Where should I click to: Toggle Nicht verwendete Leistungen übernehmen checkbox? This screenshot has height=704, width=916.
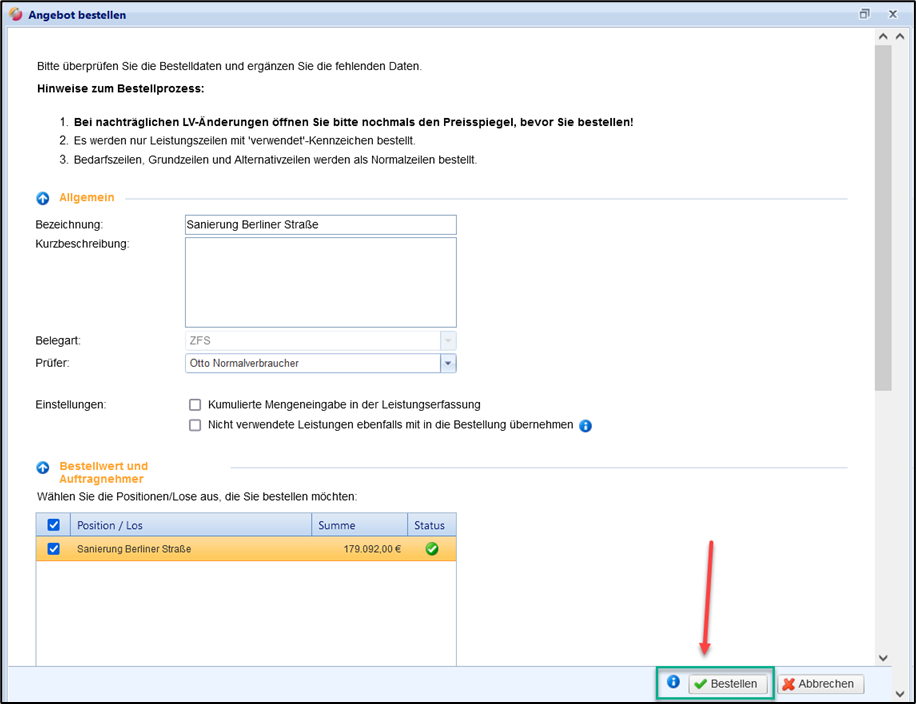click(195, 425)
